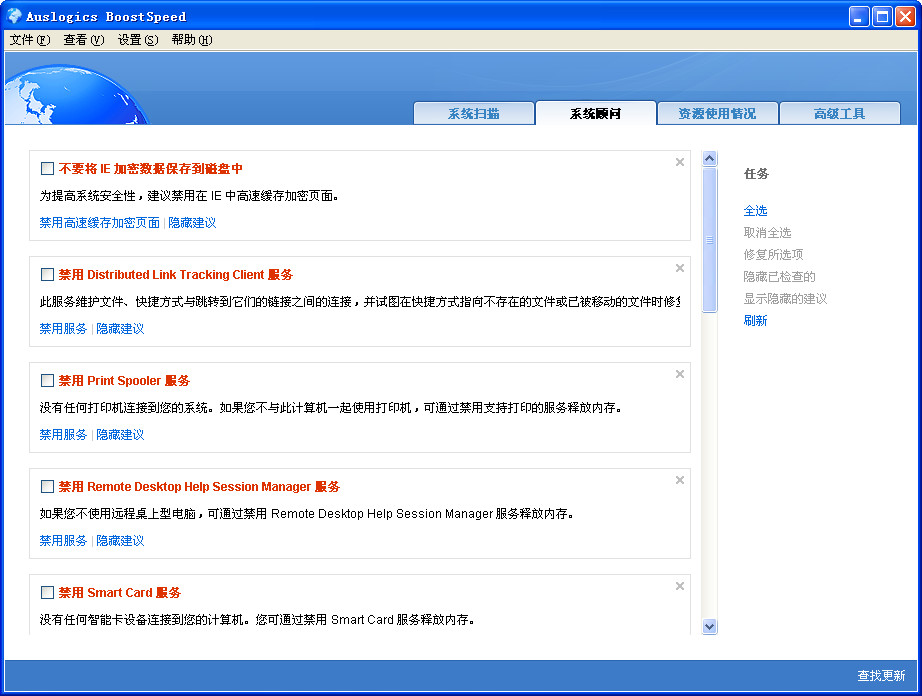Click 禁用服务 for Distributed Link Tracking Client
The height and width of the screenshot is (696, 922).
coord(63,329)
